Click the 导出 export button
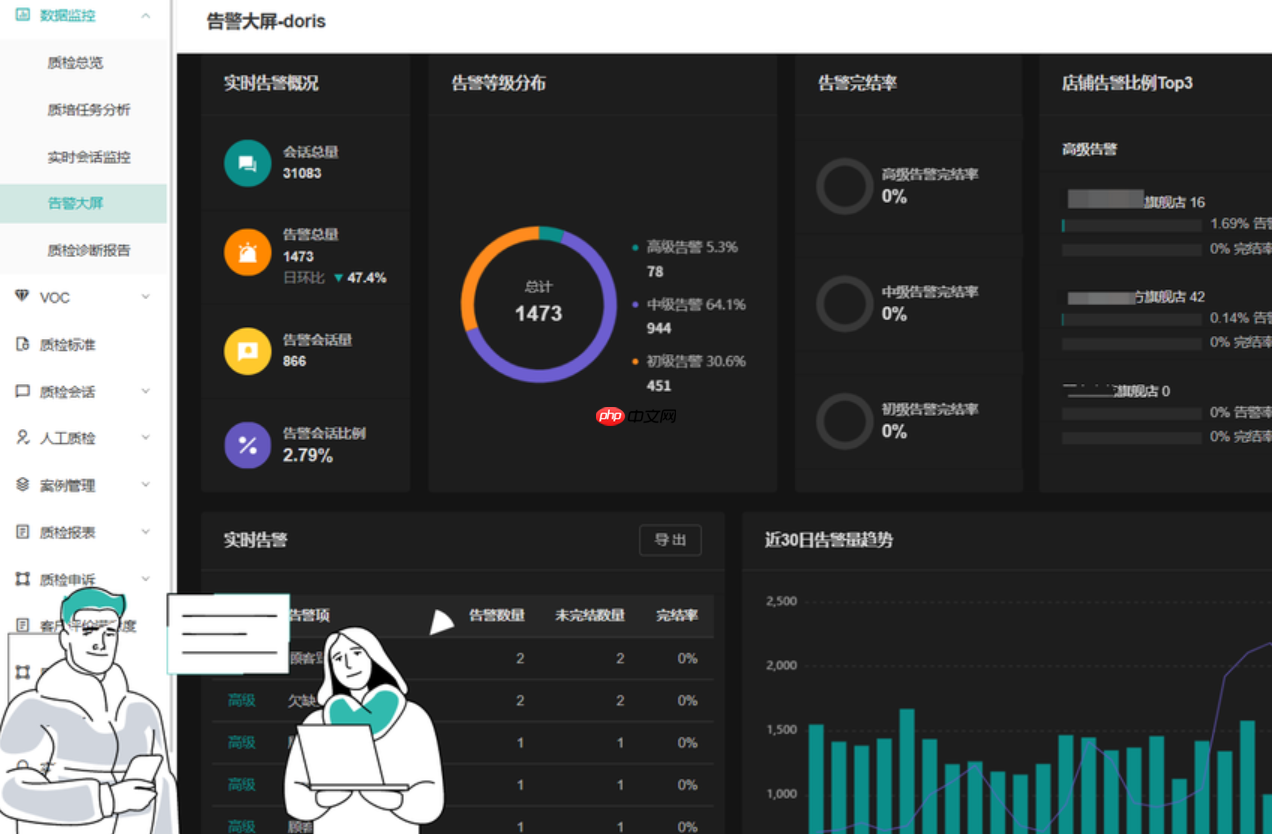The image size is (1272, 834). pos(670,539)
